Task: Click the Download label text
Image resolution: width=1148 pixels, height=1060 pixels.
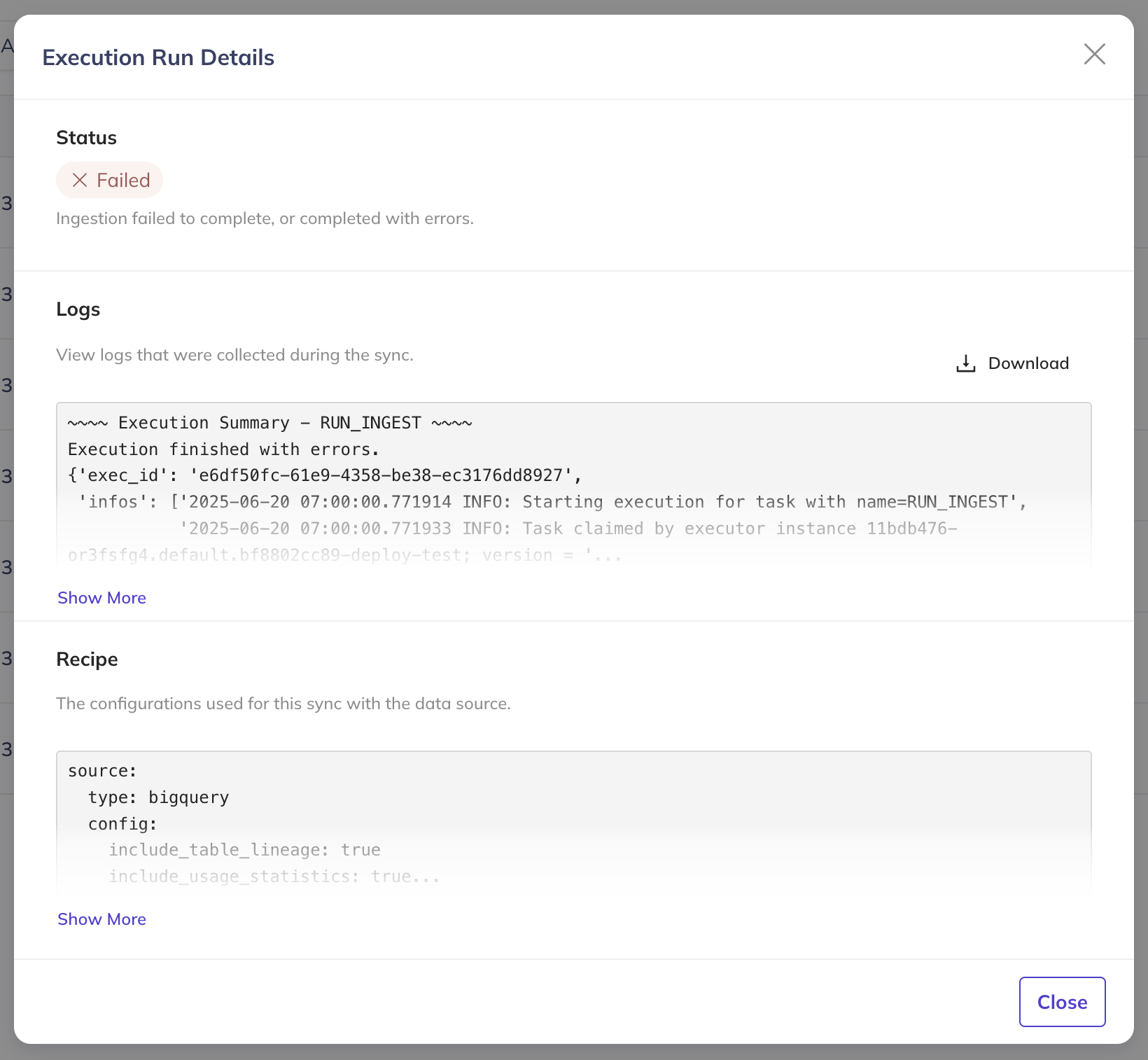Action: (1028, 363)
